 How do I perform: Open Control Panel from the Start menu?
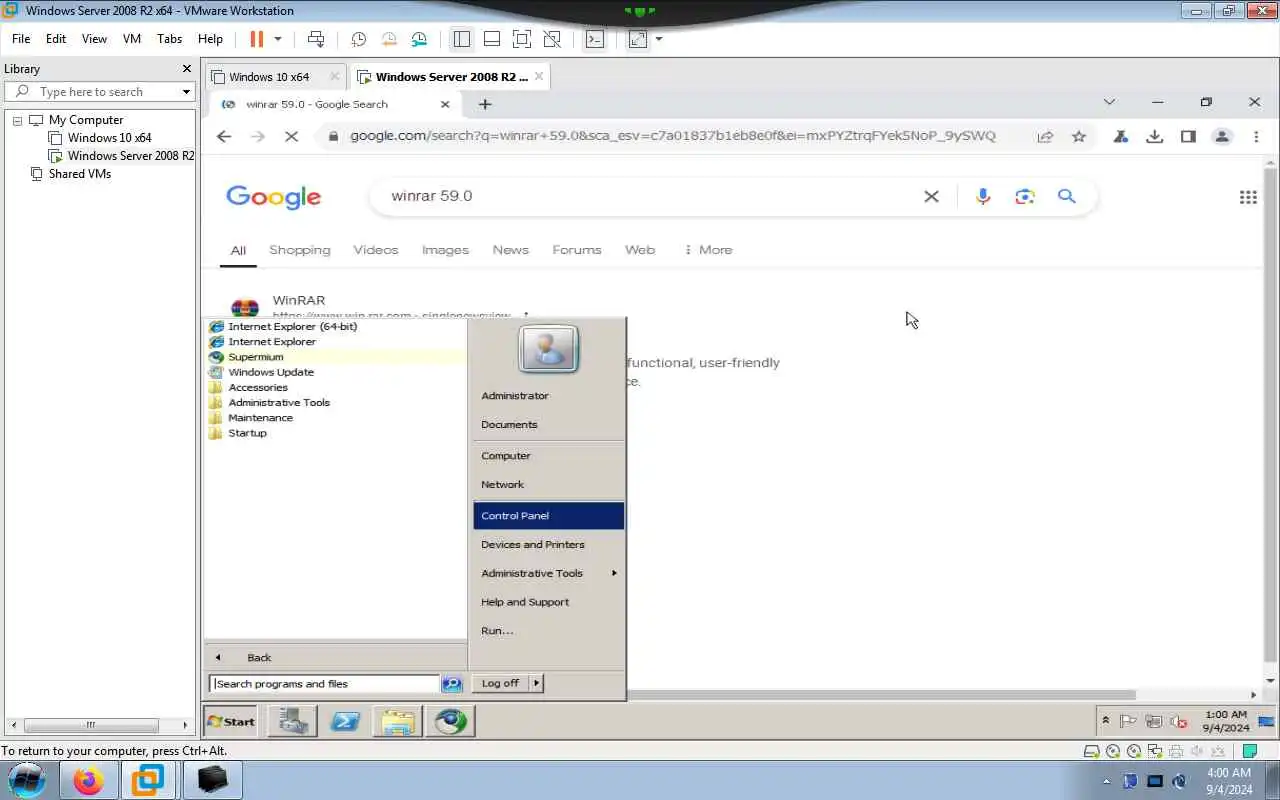click(548, 516)
